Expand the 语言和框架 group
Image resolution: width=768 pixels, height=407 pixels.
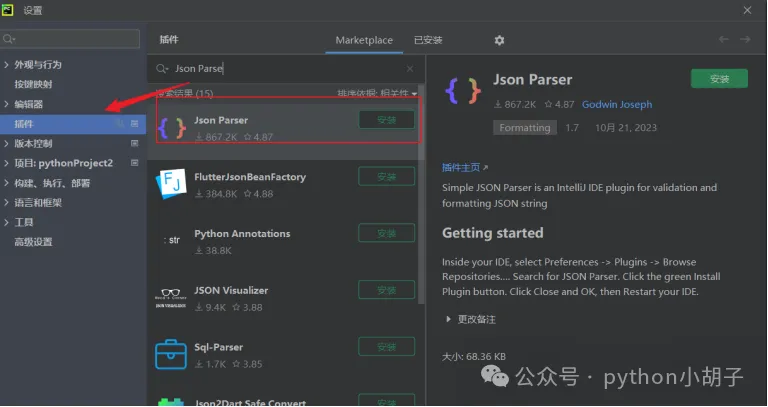pyautogui.click(x=6, y=202)
